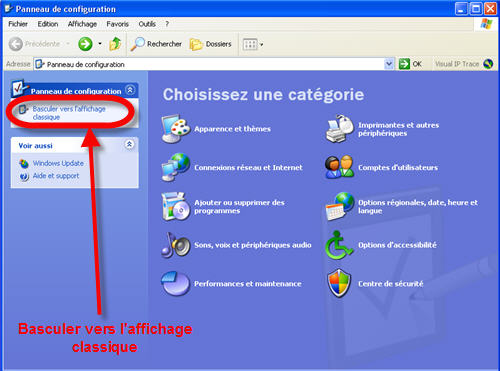Screen dimensions: 500x371
Task: Open the address bar dropdown arrow
Action: click(389, 64)
